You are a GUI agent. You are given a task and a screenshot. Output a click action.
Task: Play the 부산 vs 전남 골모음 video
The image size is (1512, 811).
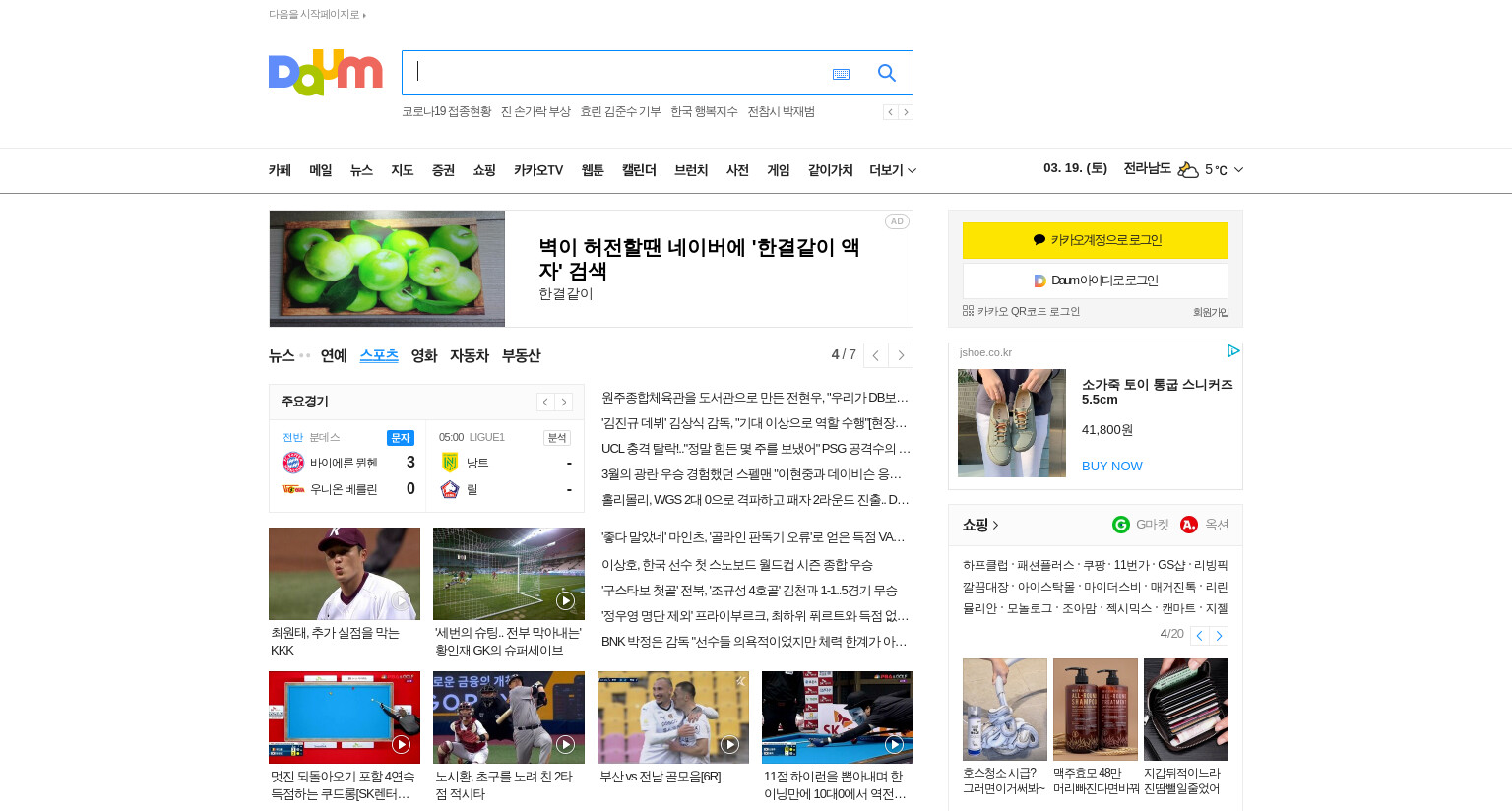point(673,717)
